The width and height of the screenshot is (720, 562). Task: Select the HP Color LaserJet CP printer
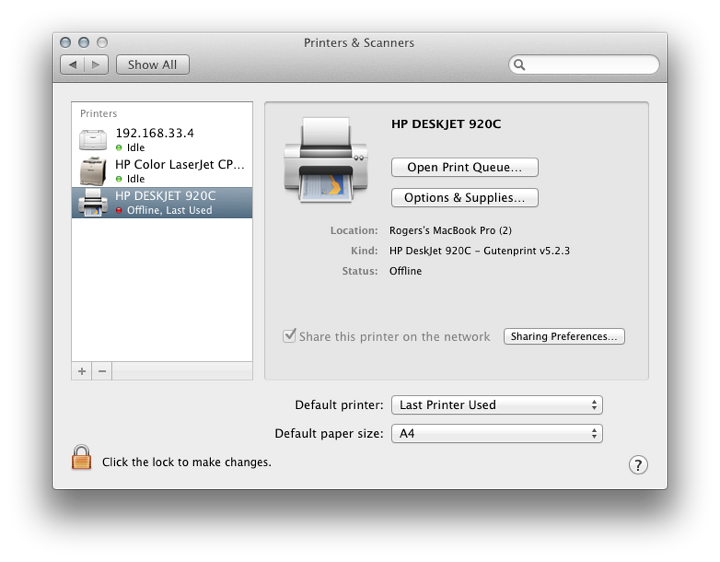(162, 171)
